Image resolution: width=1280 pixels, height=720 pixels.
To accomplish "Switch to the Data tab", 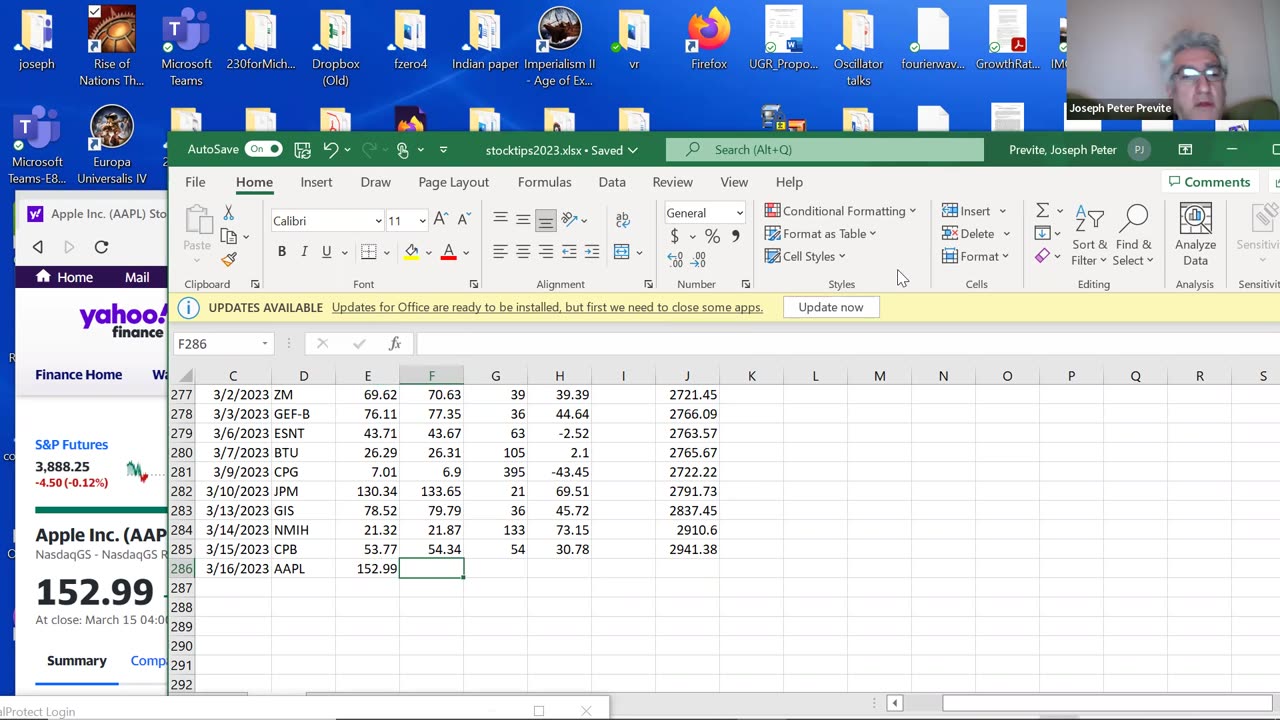I will pos(612,182).
